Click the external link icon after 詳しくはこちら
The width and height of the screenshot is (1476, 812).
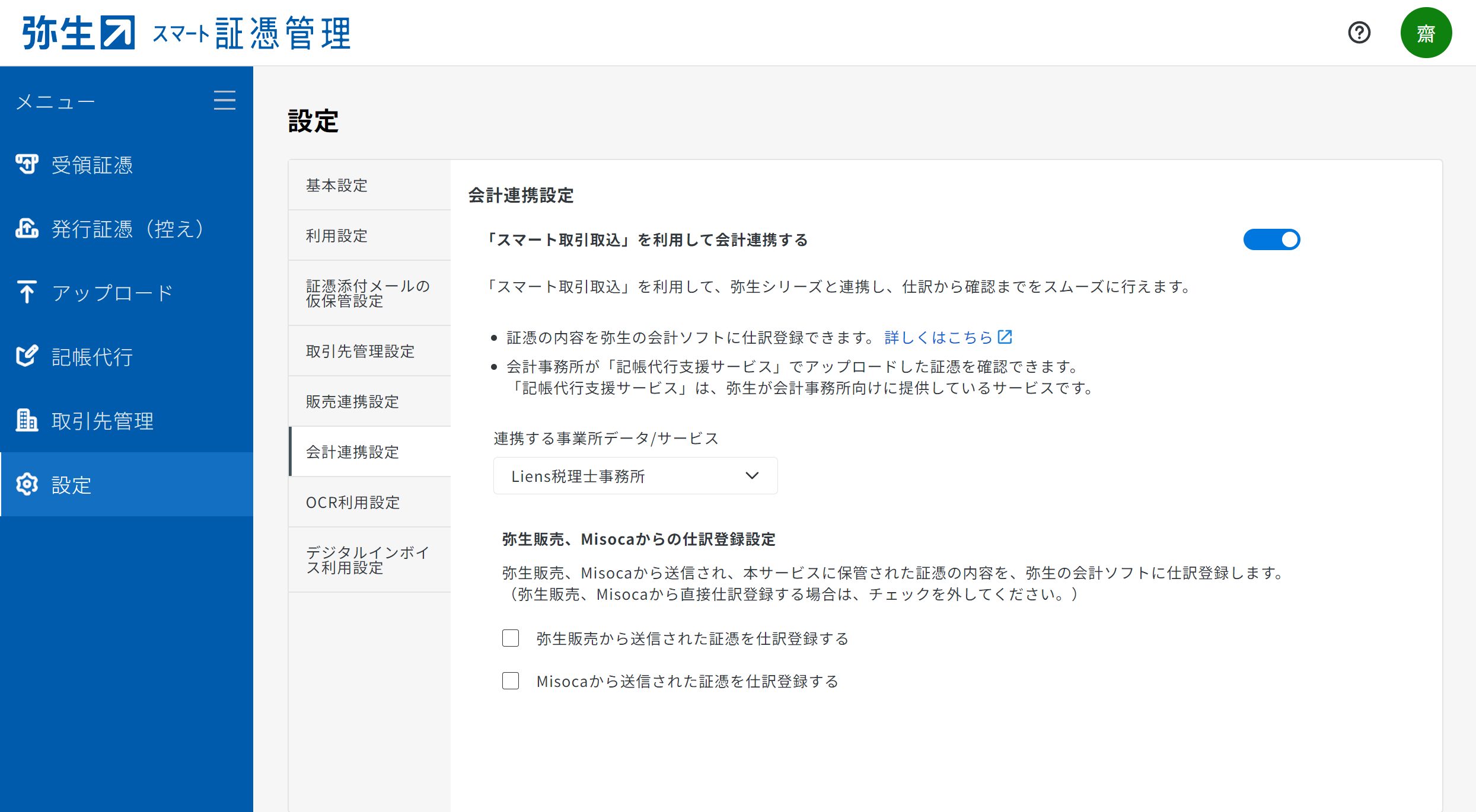tap(1005, 337)
